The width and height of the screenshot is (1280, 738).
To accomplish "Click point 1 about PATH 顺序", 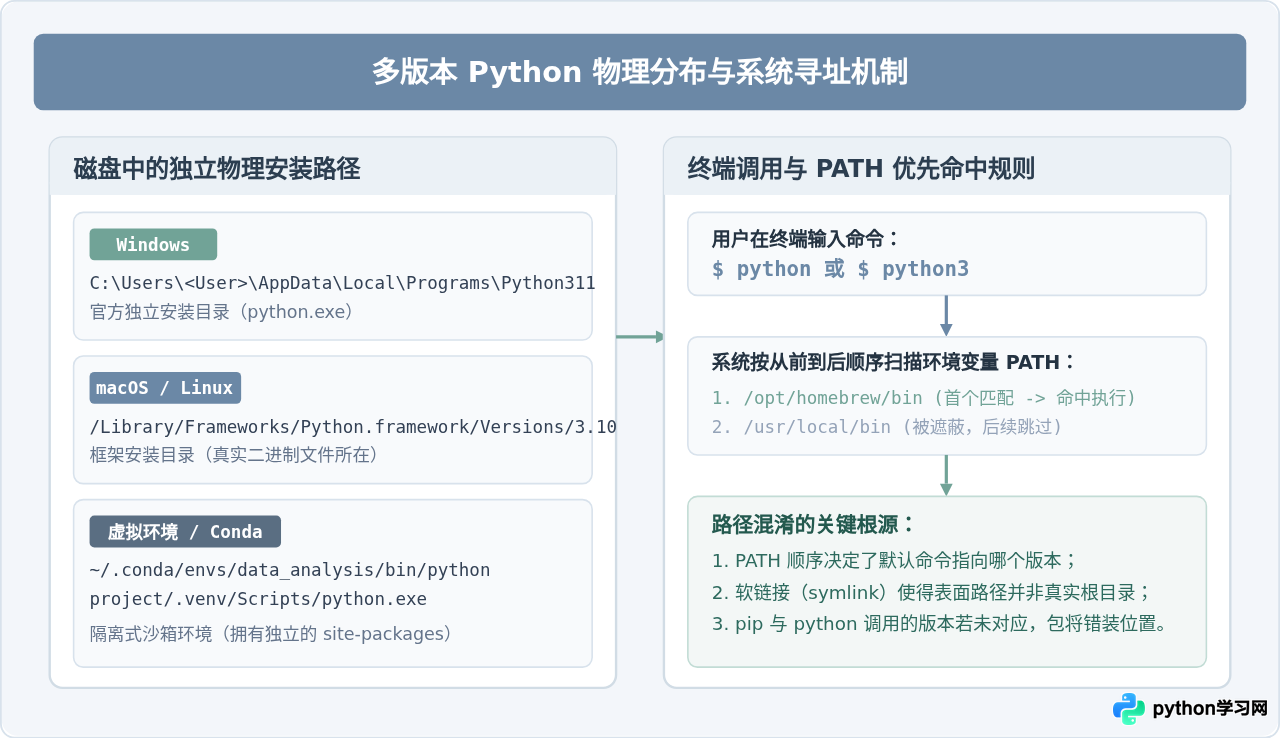I will coord(895,561).
